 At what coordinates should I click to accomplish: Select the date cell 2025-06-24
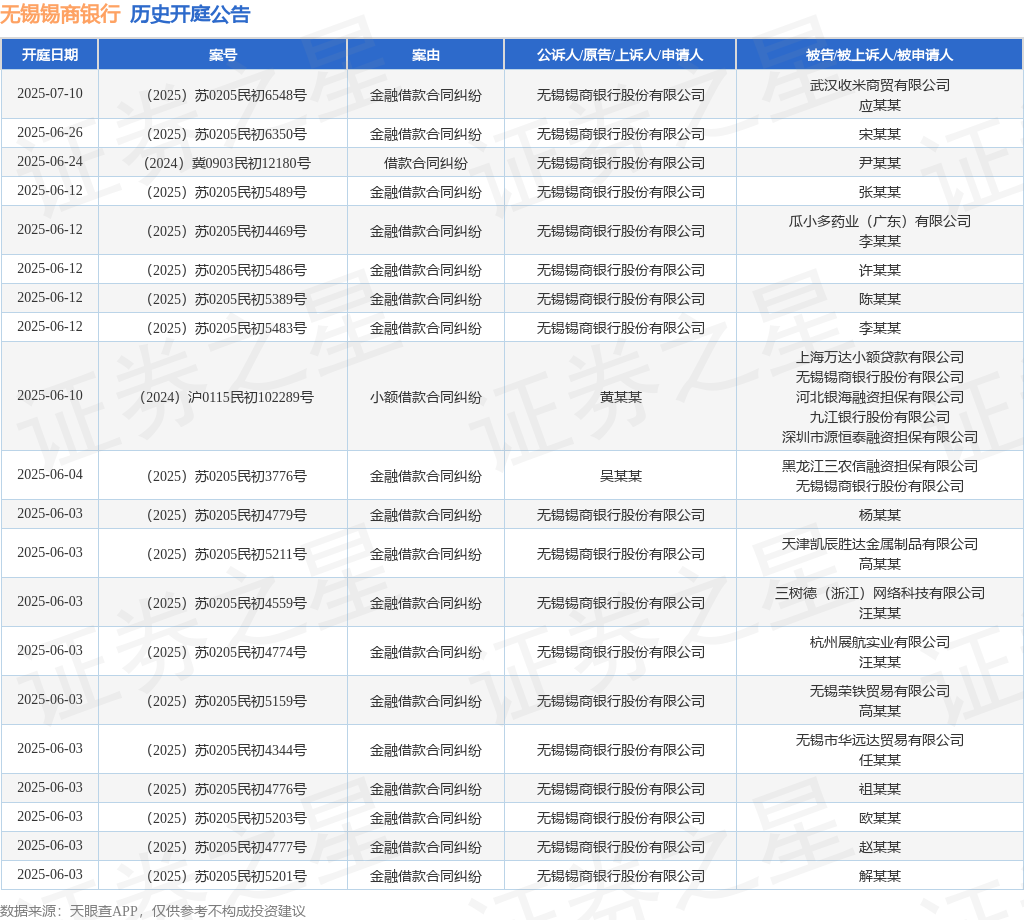[x=50, y=161]
